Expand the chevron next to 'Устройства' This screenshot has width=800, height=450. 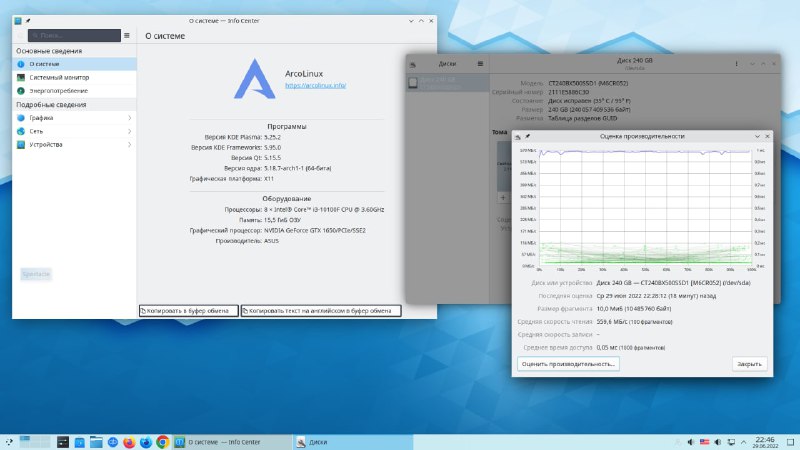tap(130, 144)
